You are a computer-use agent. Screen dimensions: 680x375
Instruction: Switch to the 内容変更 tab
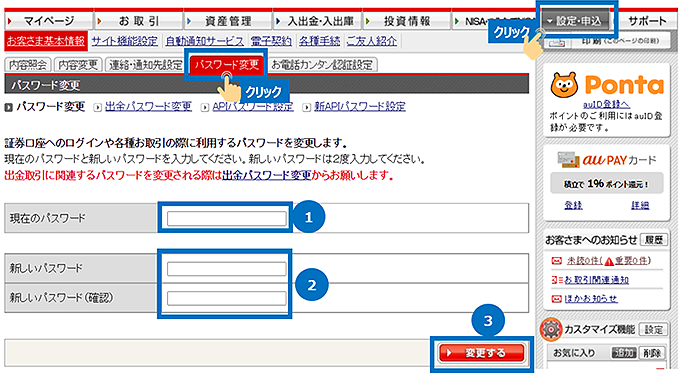pyautogui.click(x=78, y=65)
